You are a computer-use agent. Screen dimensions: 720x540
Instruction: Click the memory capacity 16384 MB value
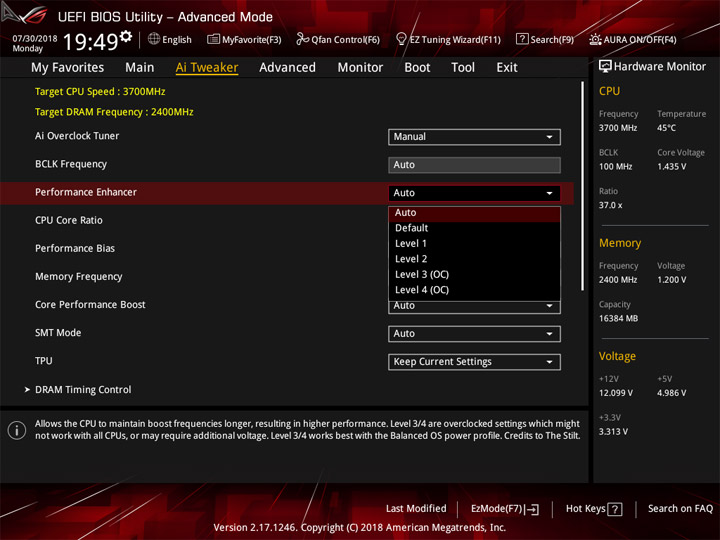tap(619, 319)
